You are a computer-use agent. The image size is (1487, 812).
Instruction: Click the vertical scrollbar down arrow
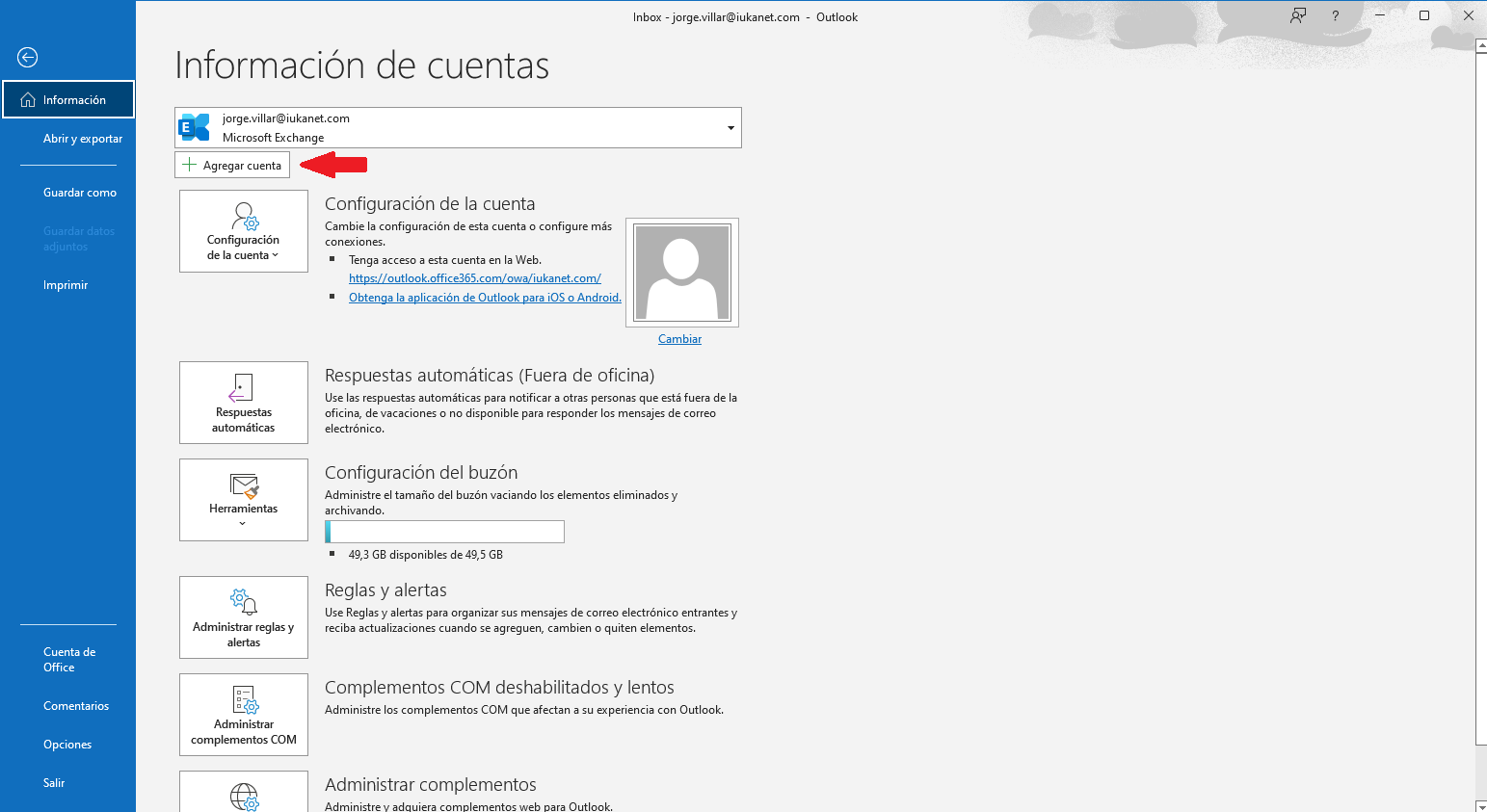(1481, 805)
